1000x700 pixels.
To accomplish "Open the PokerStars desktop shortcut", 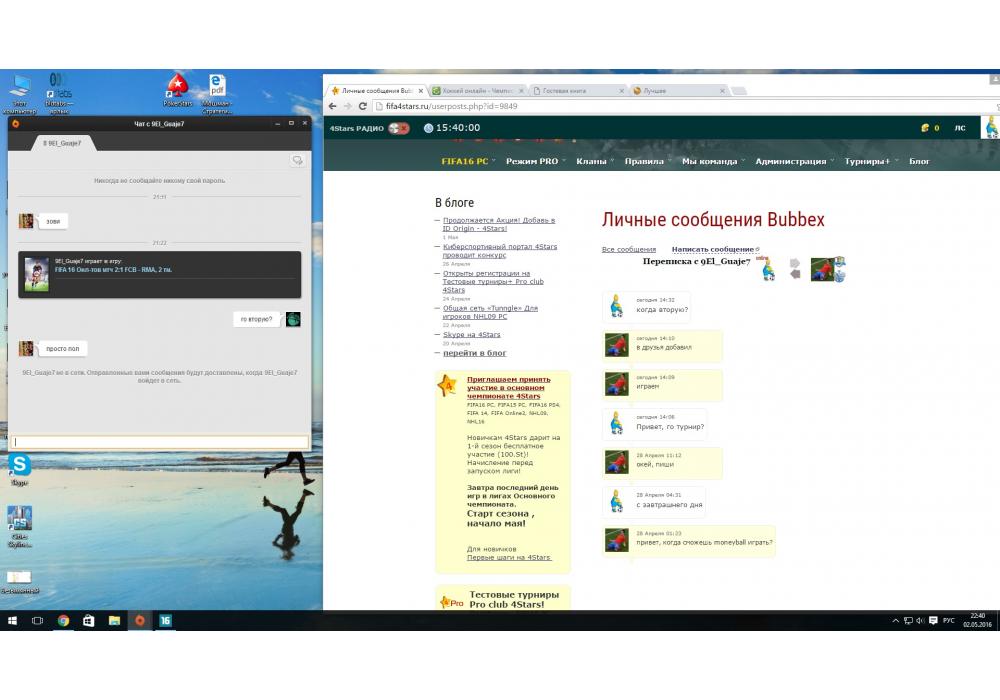I will [177, 90].
